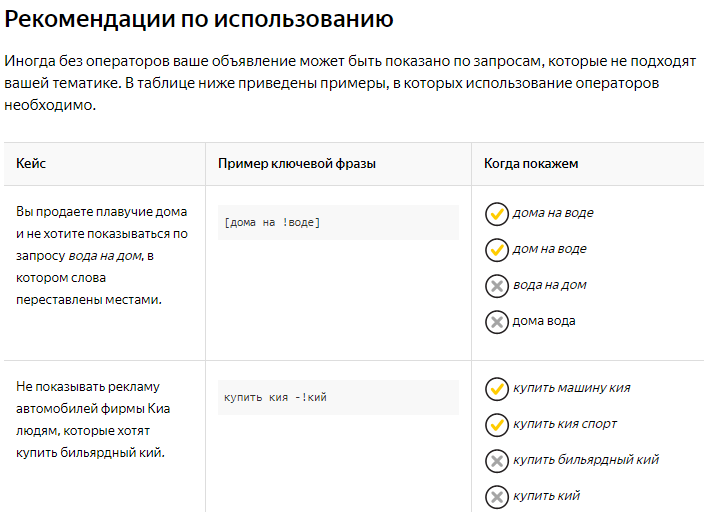Click the checkmark icon beside 'дома на воде'

pos(497,214)
